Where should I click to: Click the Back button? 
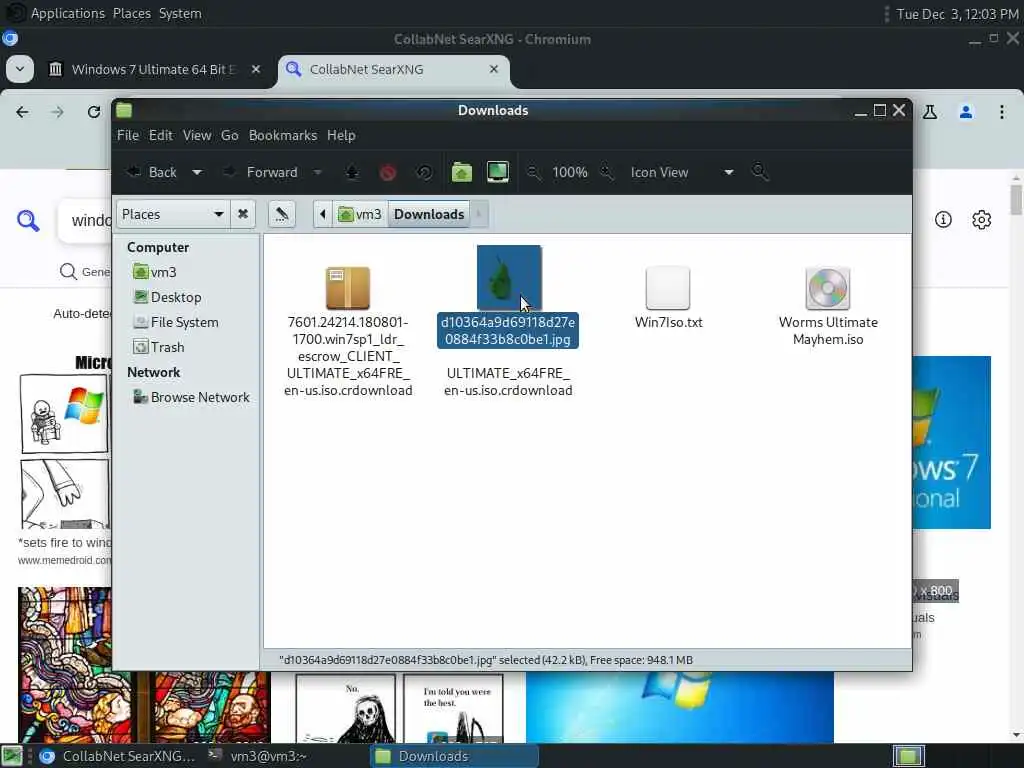(153, 172)
